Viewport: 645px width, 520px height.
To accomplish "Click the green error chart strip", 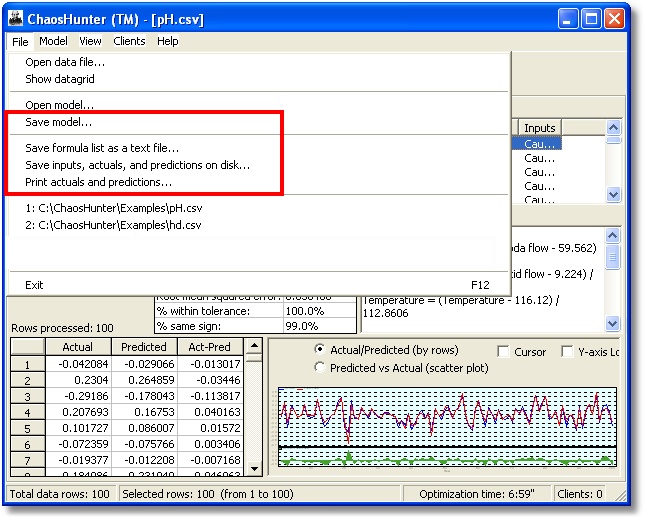I will (x=448, y=457).
